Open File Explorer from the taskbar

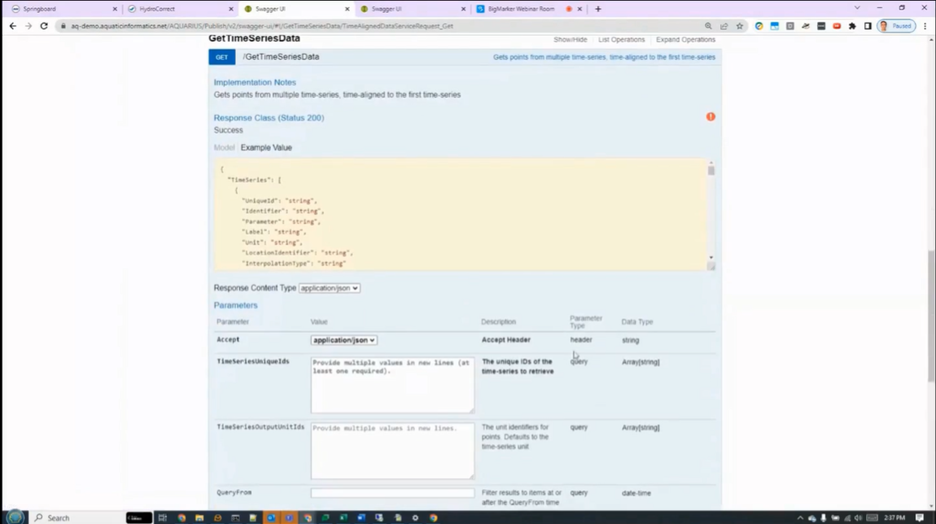[199, 517]
